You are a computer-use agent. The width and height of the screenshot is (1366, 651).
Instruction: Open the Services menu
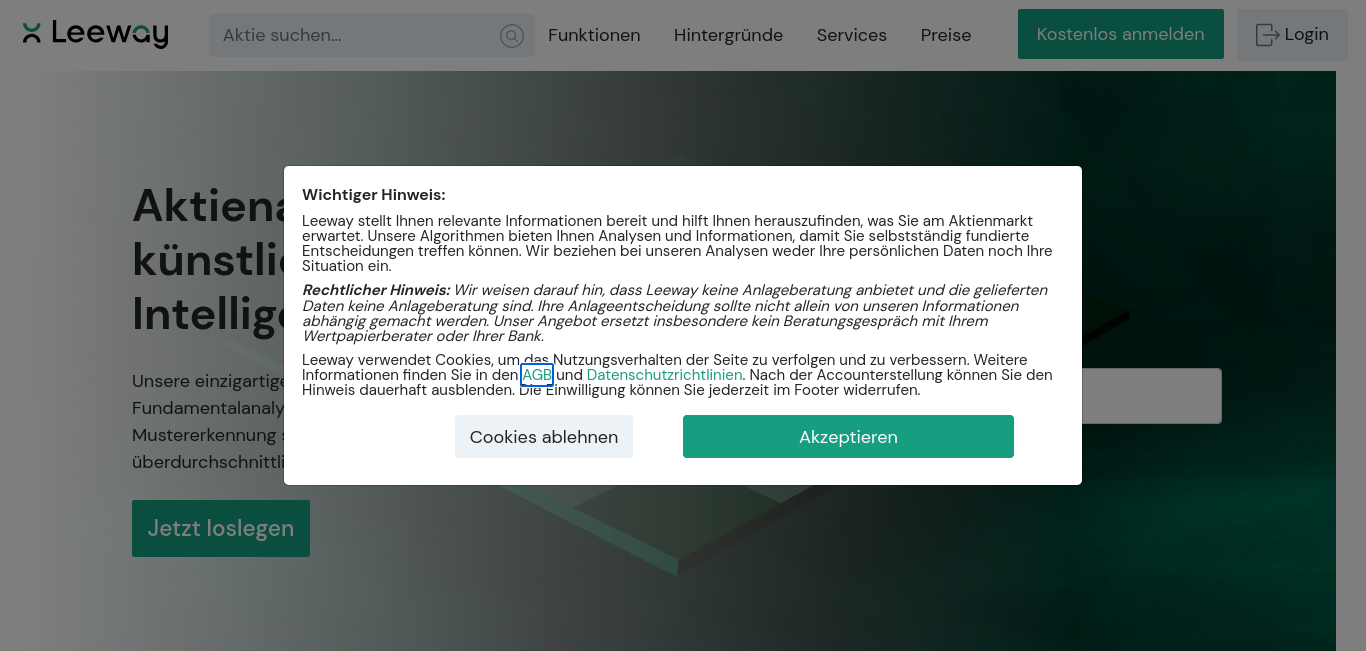[x=852, y=35]
